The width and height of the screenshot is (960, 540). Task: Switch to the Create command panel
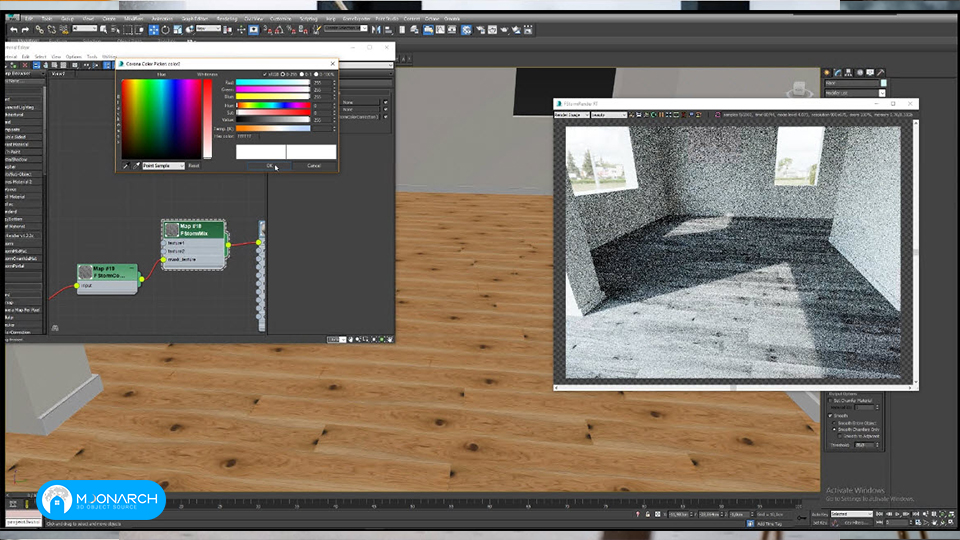pyautogui.click(x=827, y=72)
